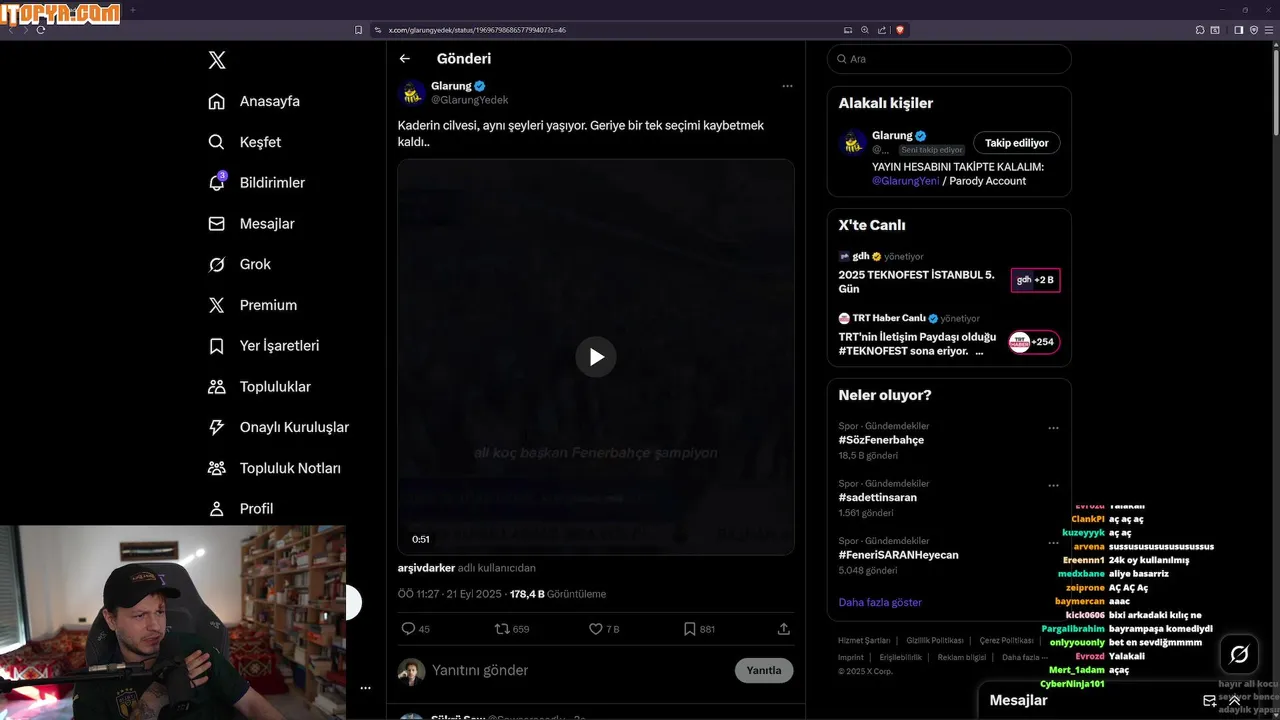Open the #FeneriSARANHeyecan trend

[x=899, y=555]
